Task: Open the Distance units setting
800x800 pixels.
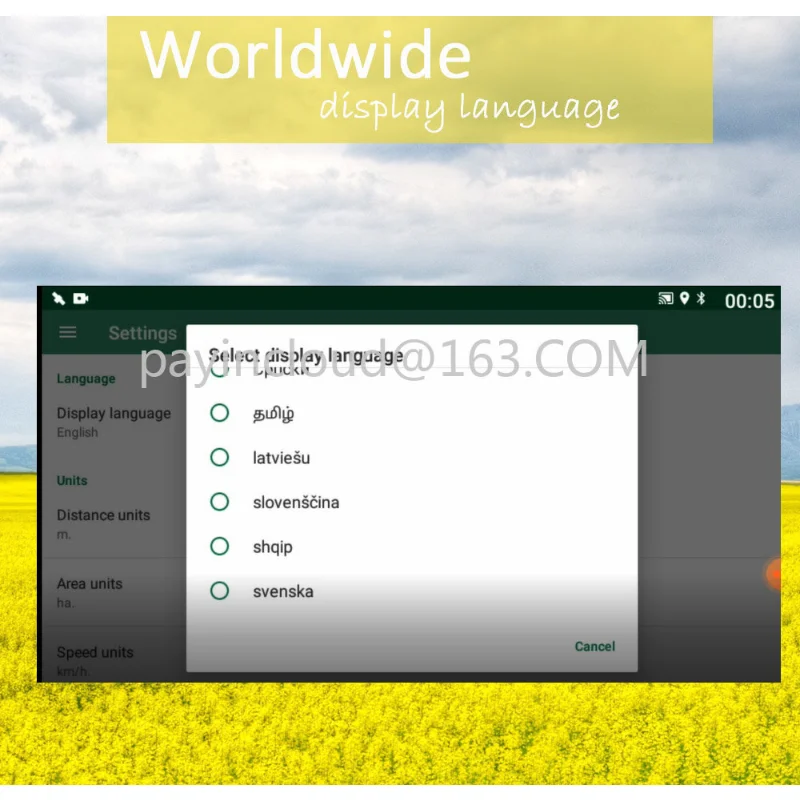Action: 114,524
